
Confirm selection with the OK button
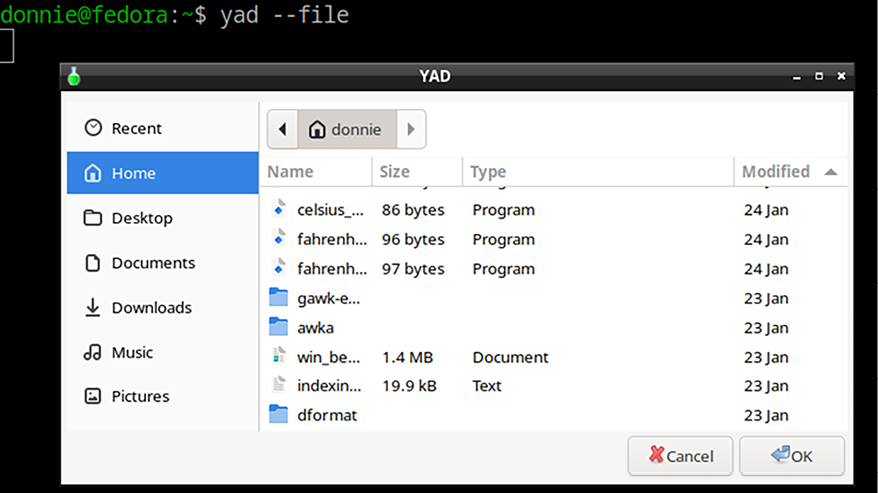pos(792,456)
